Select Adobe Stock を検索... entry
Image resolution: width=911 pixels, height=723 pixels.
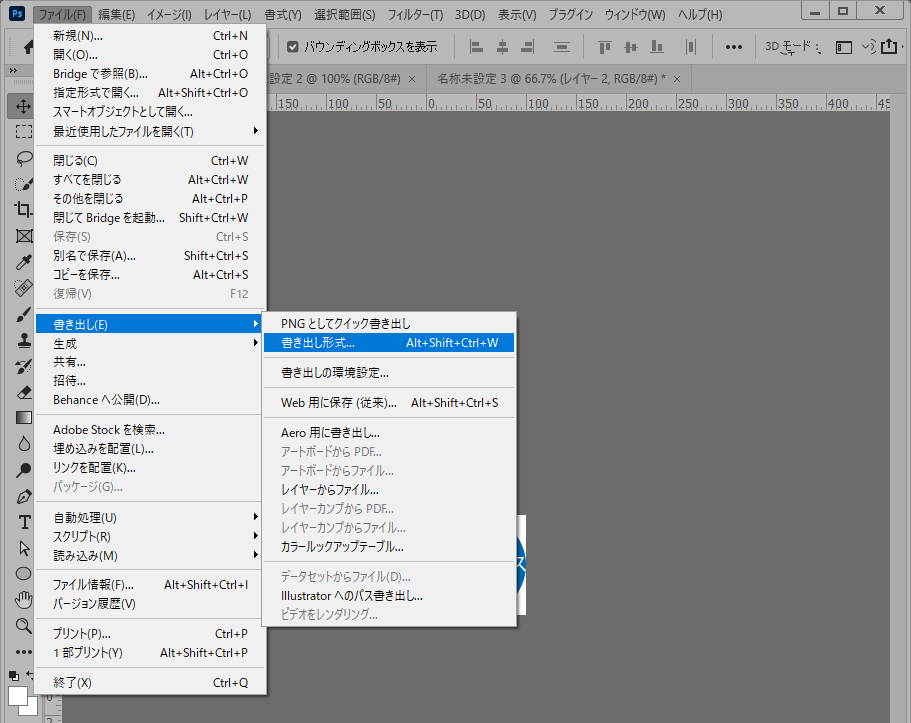150,430
